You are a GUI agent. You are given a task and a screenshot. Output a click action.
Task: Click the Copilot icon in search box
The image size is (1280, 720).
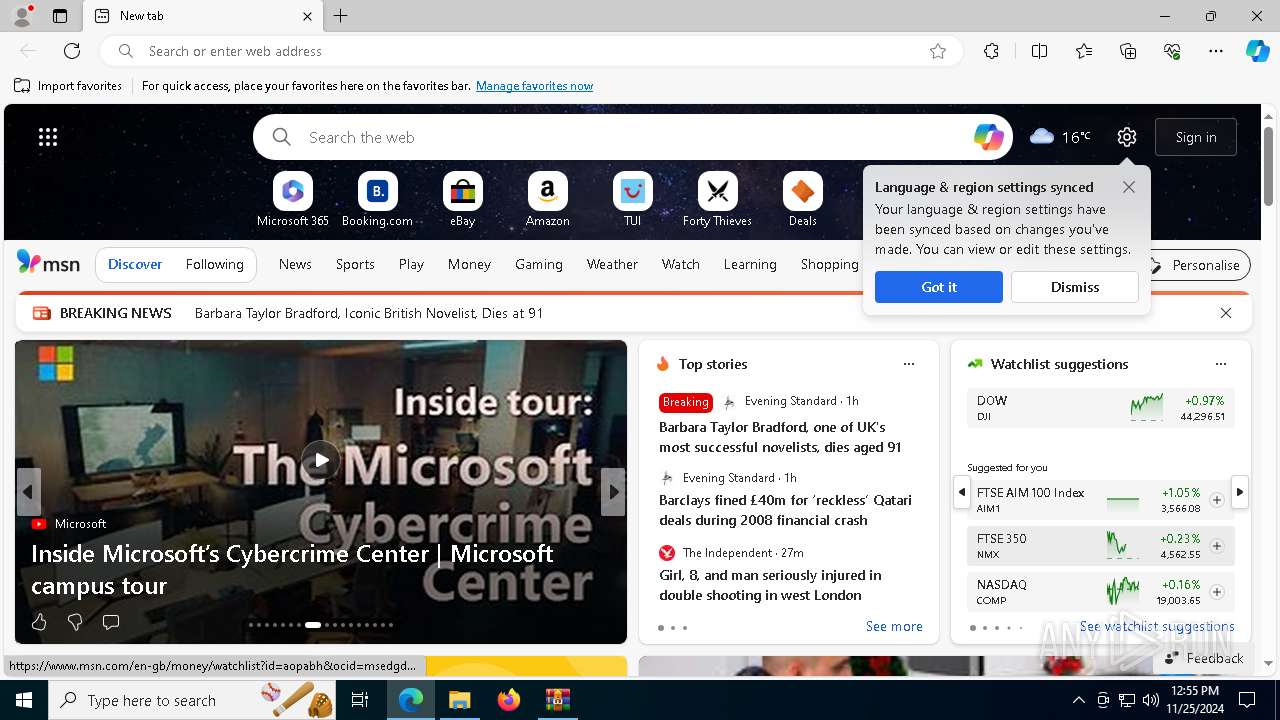tap(988, 137)
